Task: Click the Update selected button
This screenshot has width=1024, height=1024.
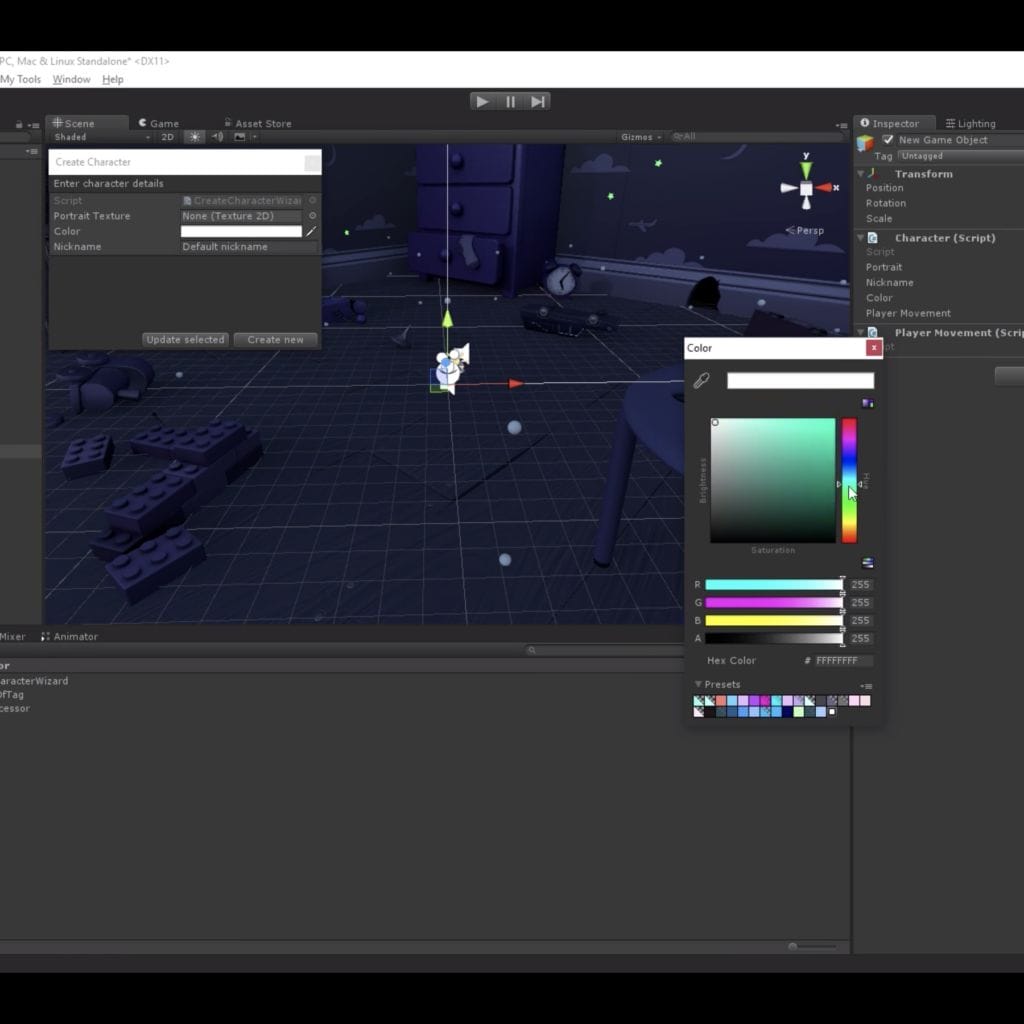Action: click(185, 339)
